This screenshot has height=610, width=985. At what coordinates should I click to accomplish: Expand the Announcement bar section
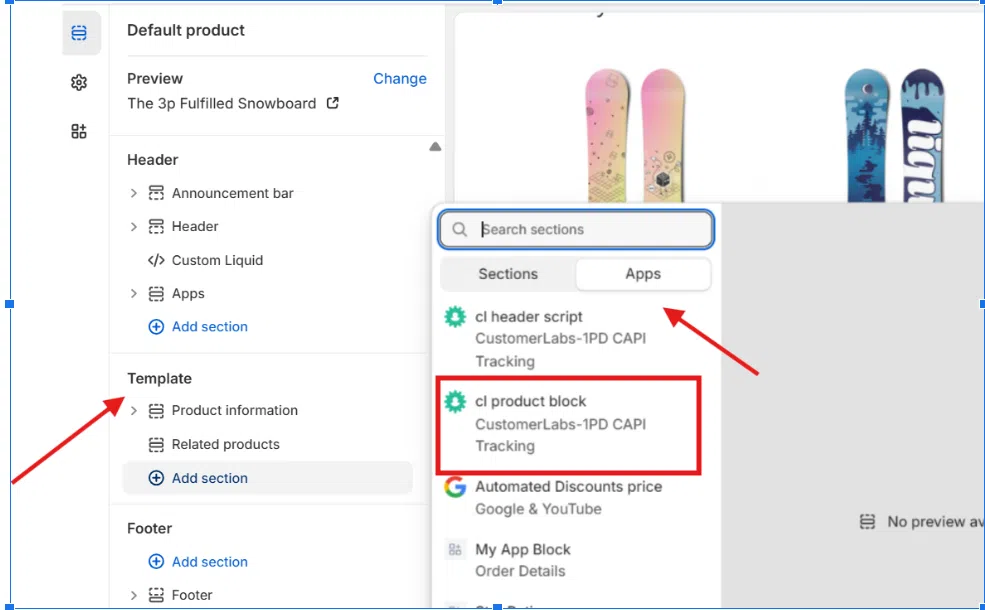[134, 193]
